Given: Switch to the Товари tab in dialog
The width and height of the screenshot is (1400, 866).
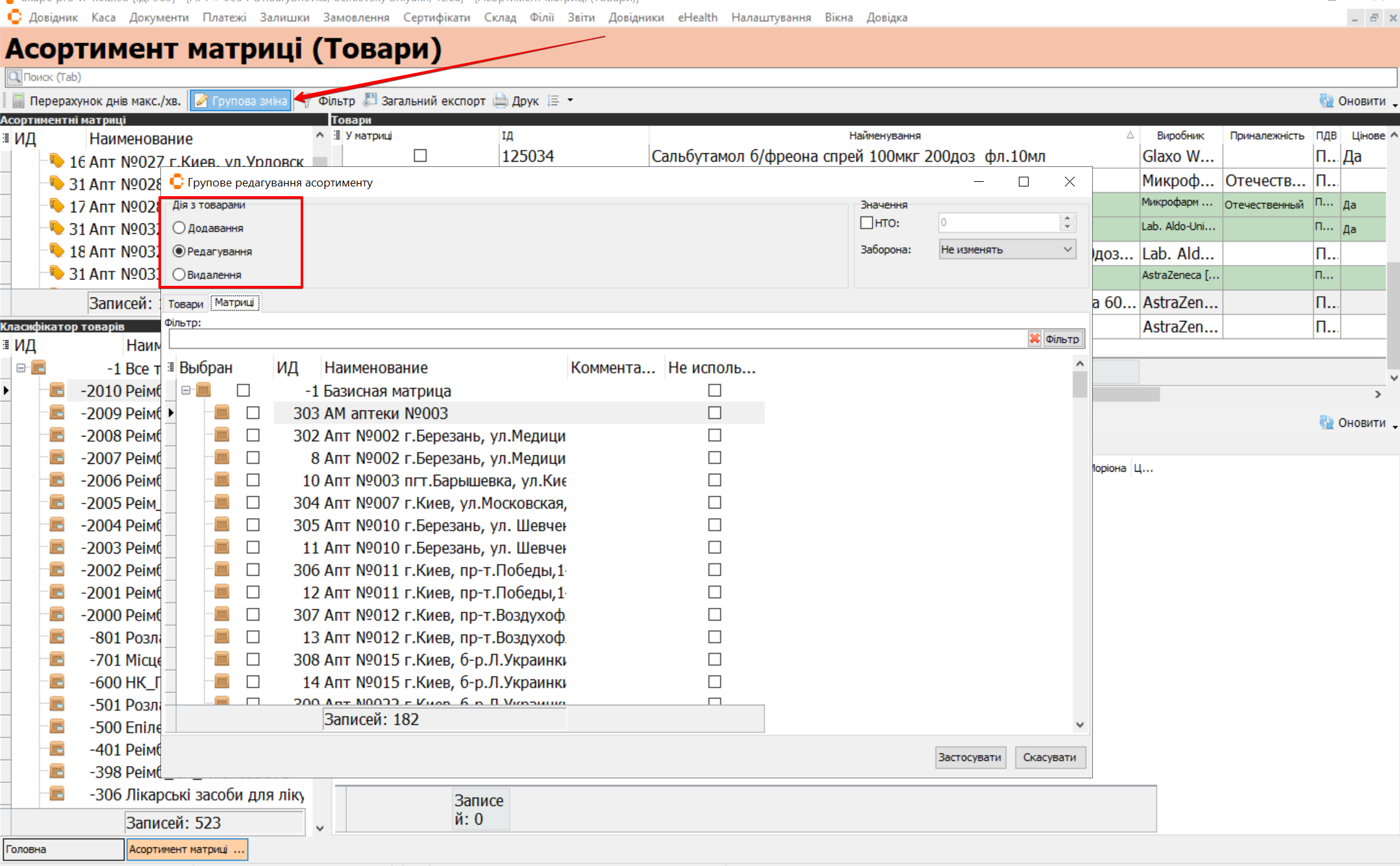Looking at the screenshot, I should [x=185, y=303].
